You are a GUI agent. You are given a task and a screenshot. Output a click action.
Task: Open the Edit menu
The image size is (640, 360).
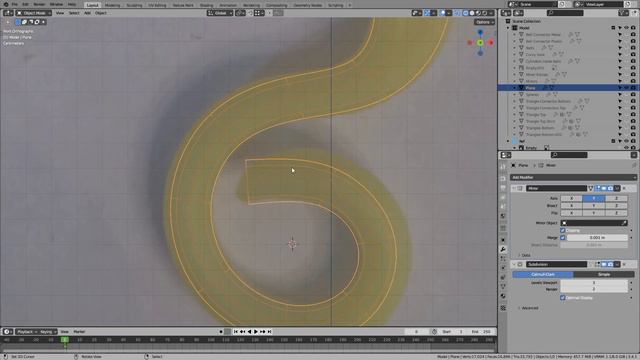pyautogui.click(x=25, y=4)
